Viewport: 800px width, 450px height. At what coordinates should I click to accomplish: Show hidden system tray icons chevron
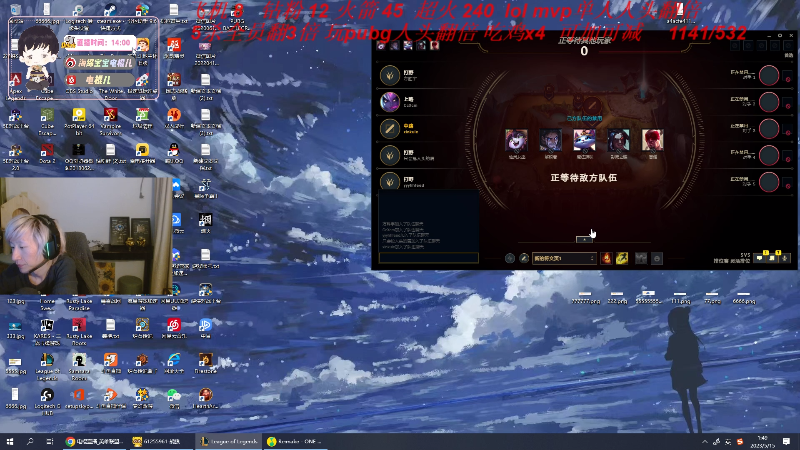[x=705, y=442]
